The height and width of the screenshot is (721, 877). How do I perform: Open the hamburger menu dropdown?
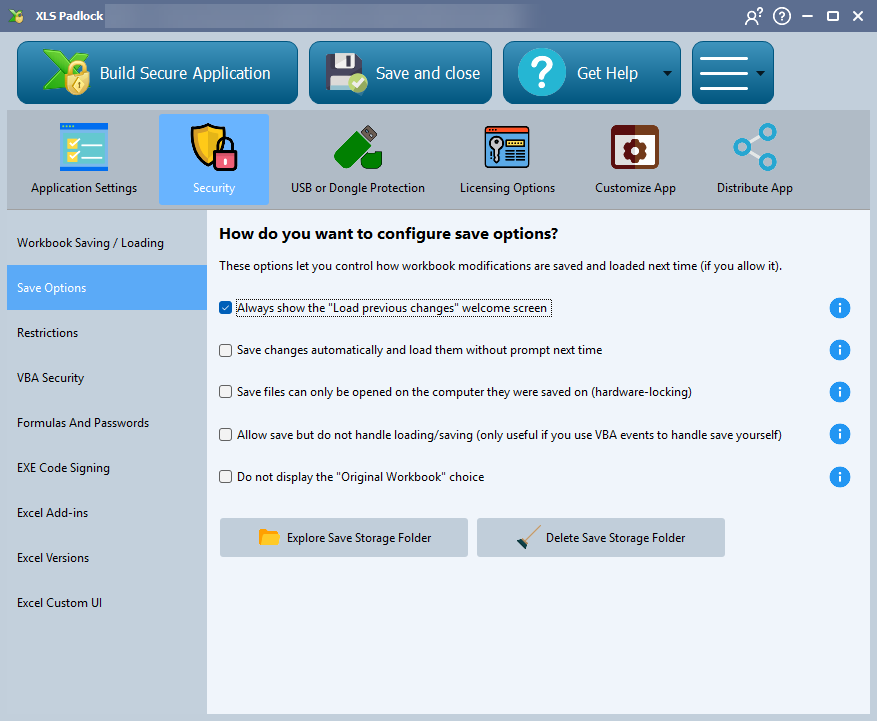[732, 73]
